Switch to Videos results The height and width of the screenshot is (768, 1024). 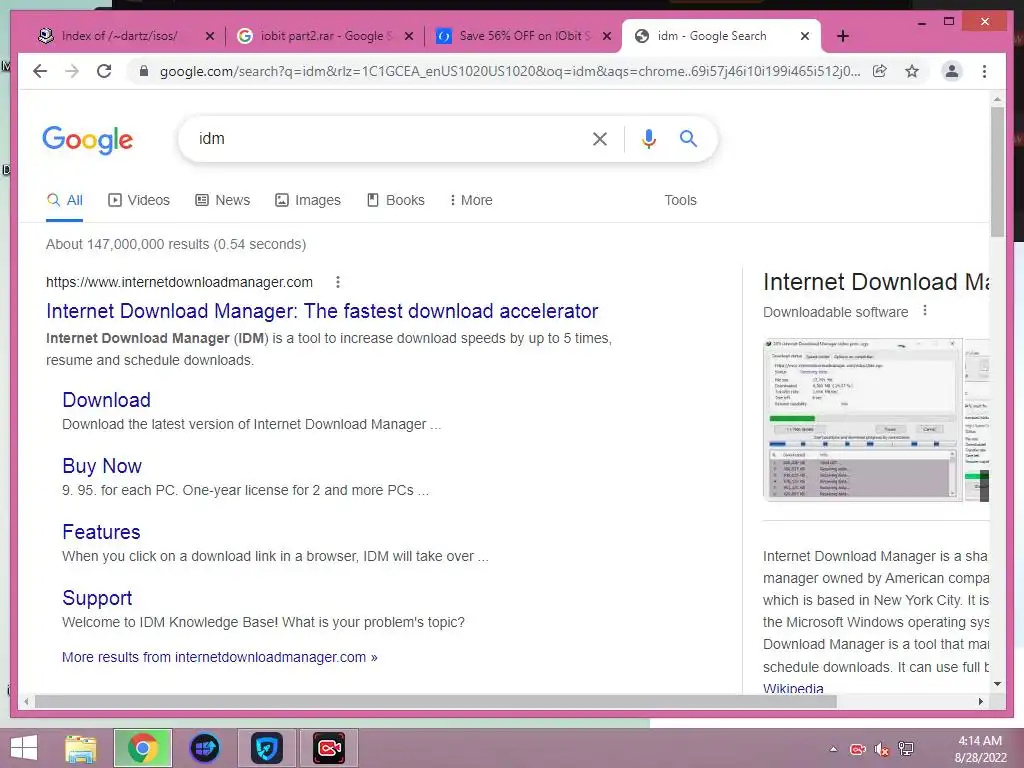click(x=138, y=200)
